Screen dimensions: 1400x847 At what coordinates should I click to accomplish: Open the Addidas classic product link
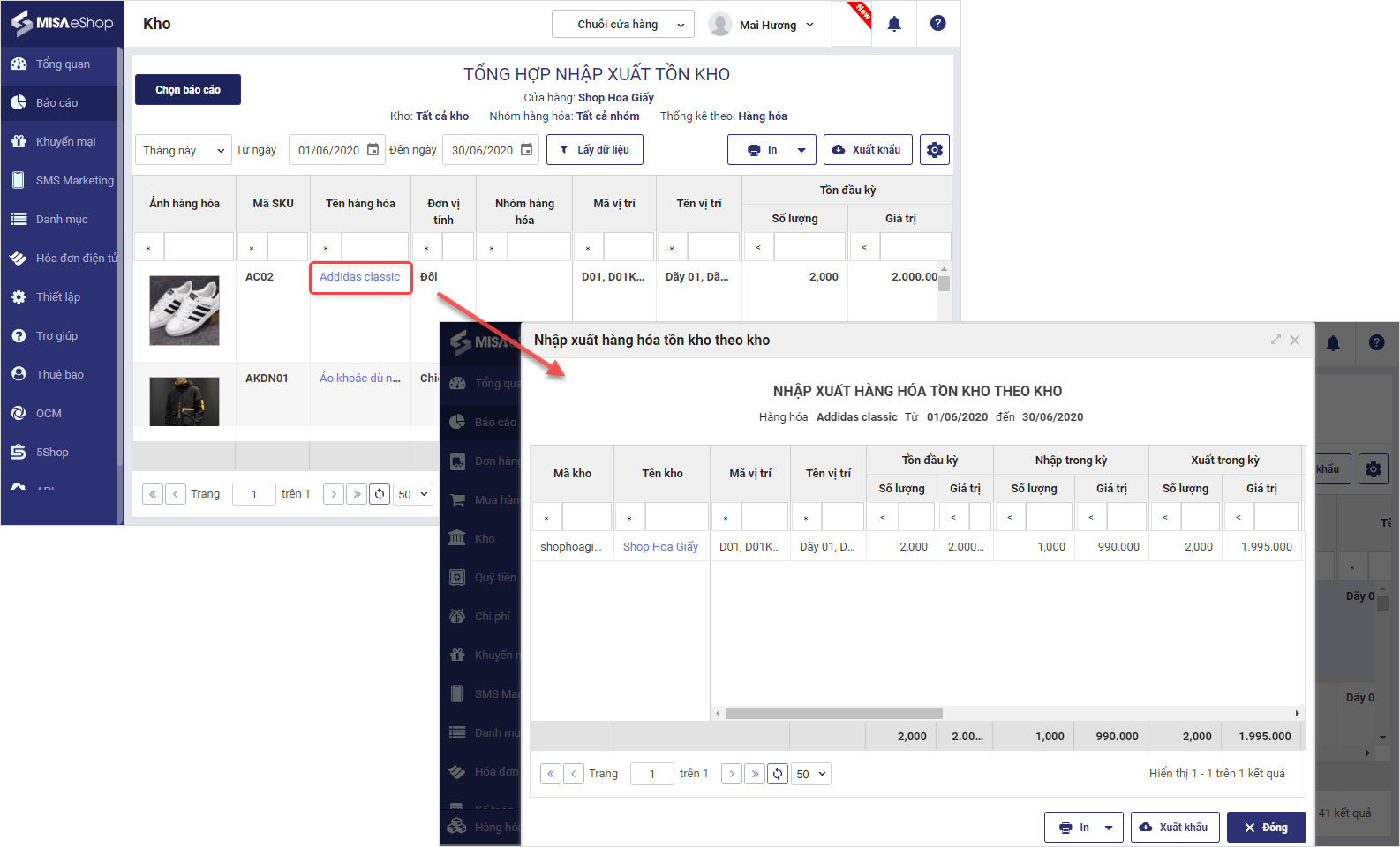359,277
